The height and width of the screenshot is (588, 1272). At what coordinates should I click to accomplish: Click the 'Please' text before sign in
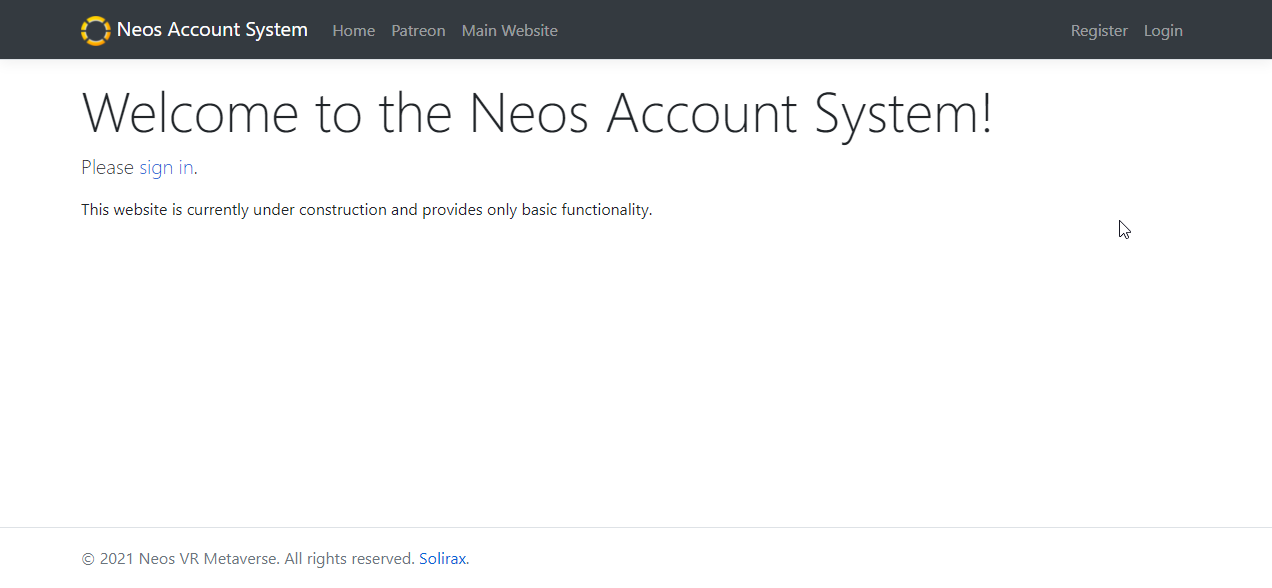pyautogui.click(x=107, y=167)
